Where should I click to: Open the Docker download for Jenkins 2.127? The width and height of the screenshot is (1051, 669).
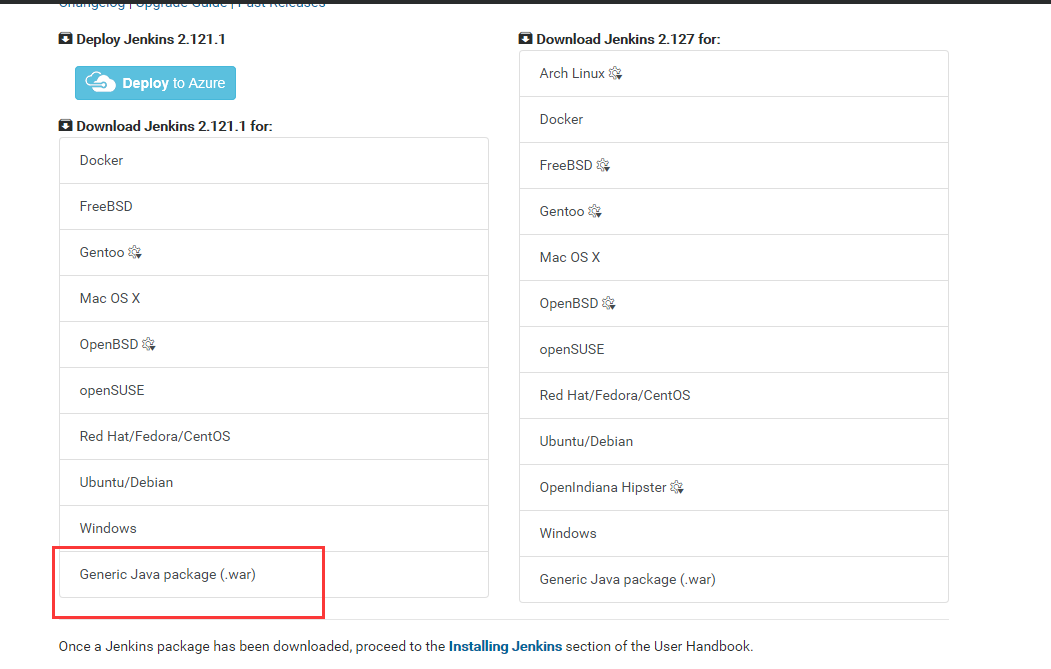(734, 119)
